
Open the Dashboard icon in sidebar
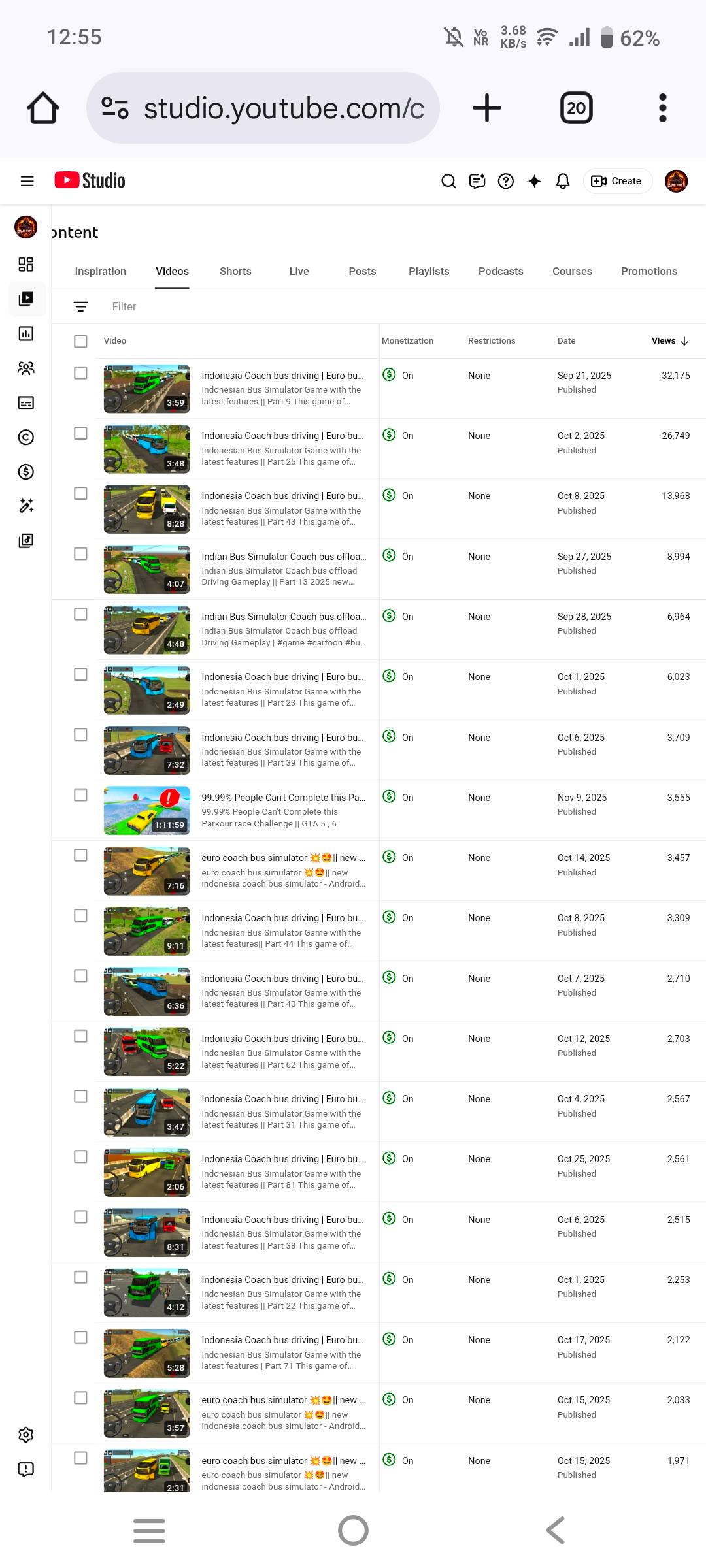pos(26,264)
